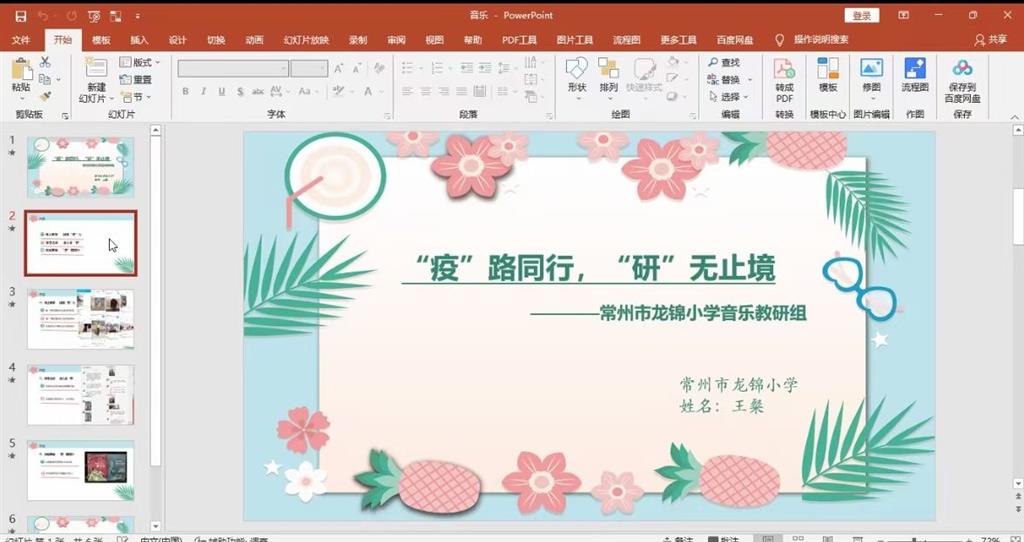The height and width of the screenshot is (542, 1024).
Task: Switch to the 幻灯片放映 slideshow tab
Action: (306, 40)
